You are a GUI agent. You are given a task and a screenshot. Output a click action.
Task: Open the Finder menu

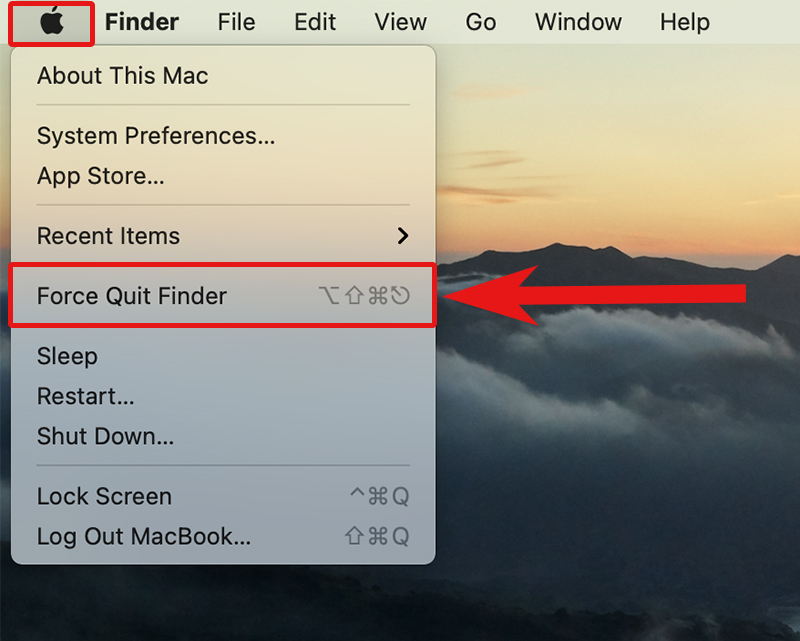point(142,22)
